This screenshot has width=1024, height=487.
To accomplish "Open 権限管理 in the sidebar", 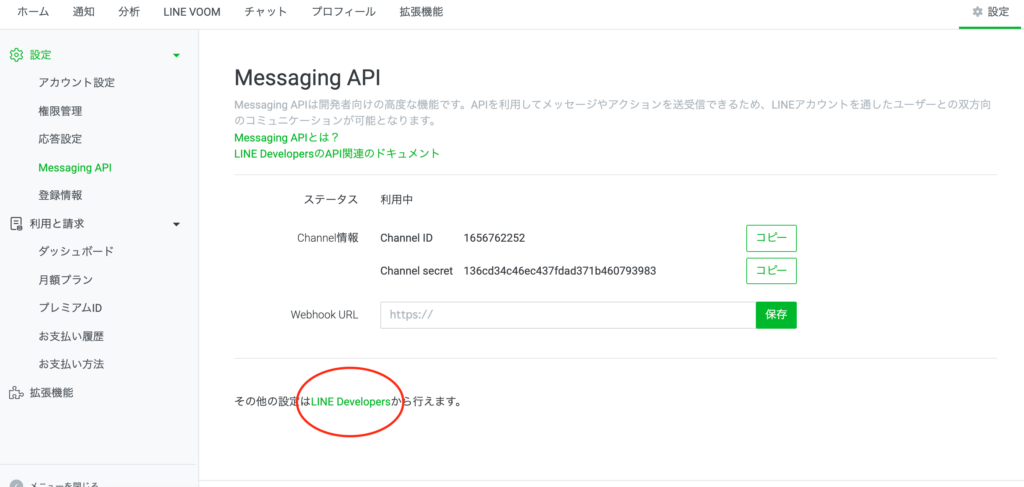I will coord(60,112).
